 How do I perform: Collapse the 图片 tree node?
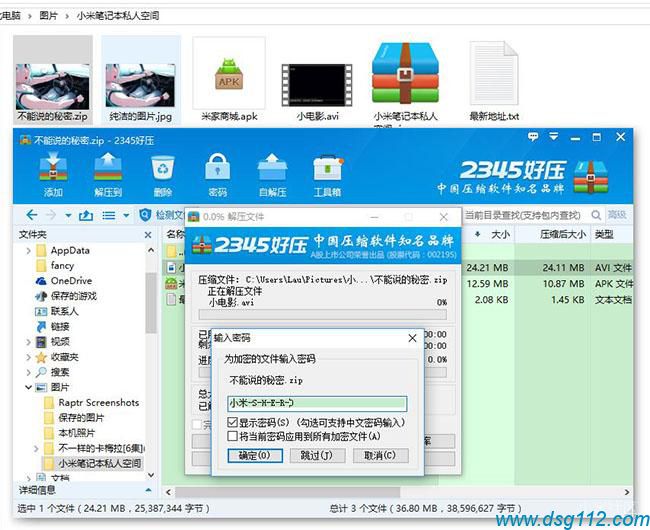point(28,387)
